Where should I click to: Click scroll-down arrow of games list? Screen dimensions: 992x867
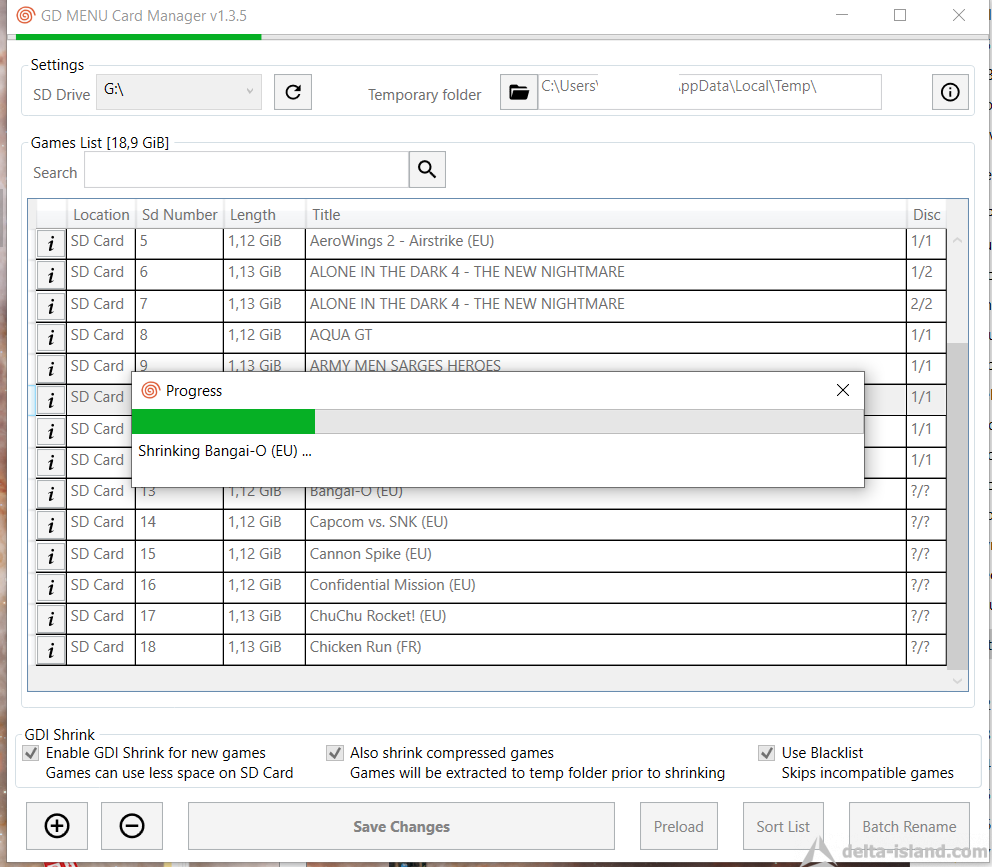957,681
